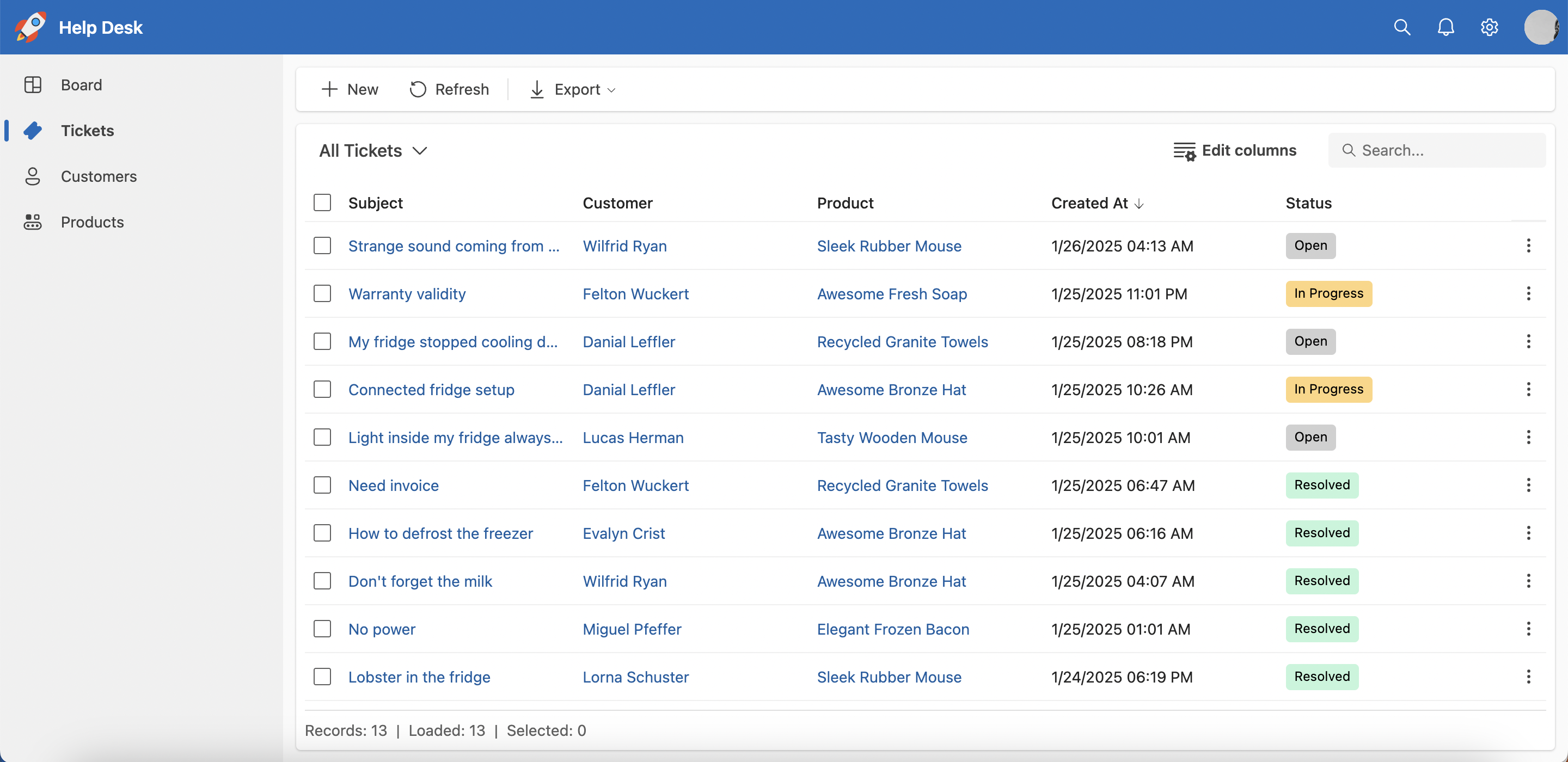
Task: Click the Subject column header
Action: click(375, 202)
